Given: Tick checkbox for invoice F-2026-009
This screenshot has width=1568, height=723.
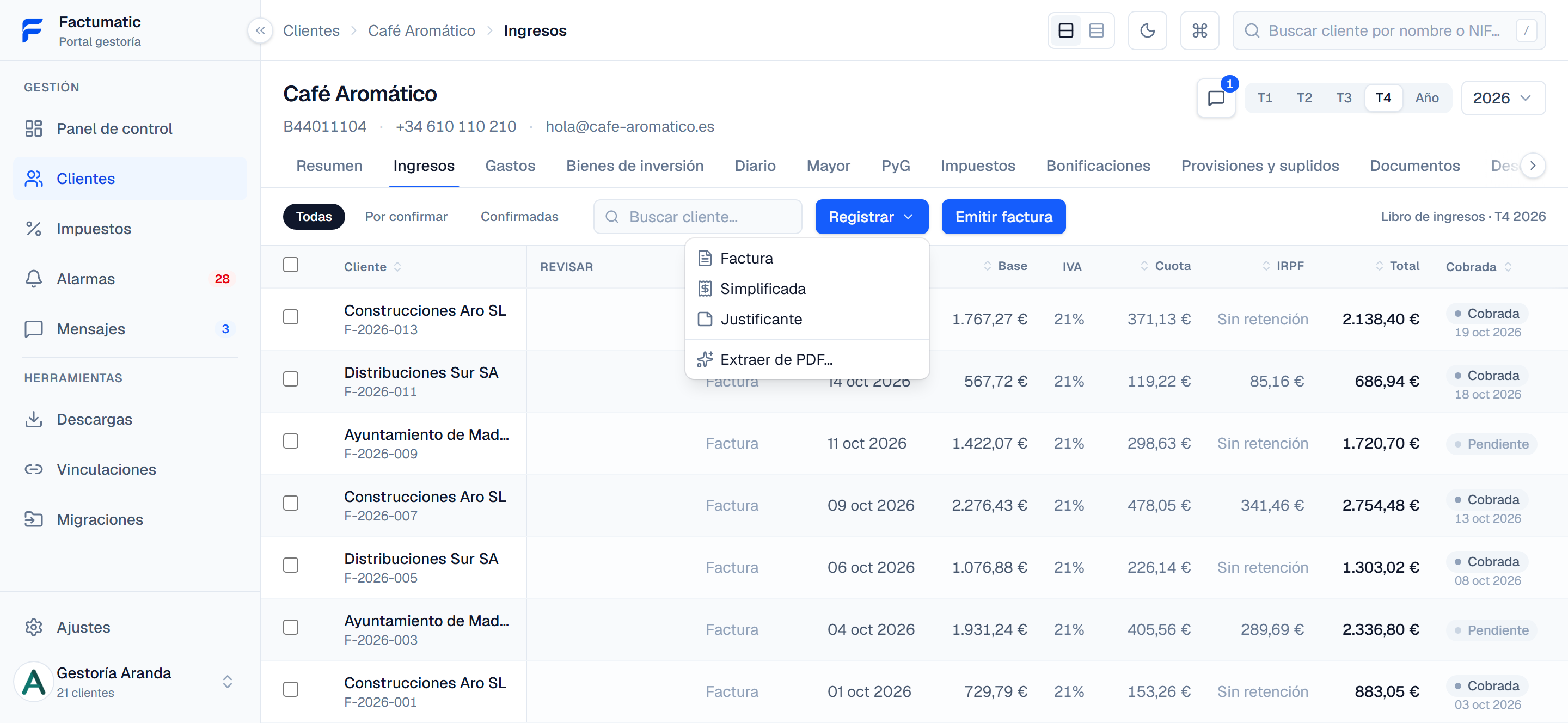Looking at the screenshot, I should [290, 441].
